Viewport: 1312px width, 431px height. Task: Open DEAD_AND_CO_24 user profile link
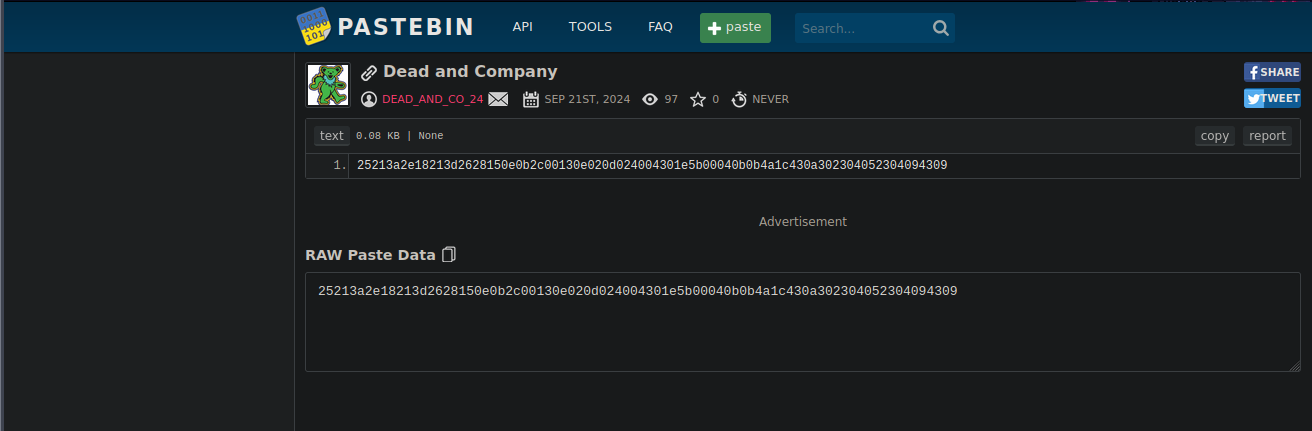pos(433,99)
